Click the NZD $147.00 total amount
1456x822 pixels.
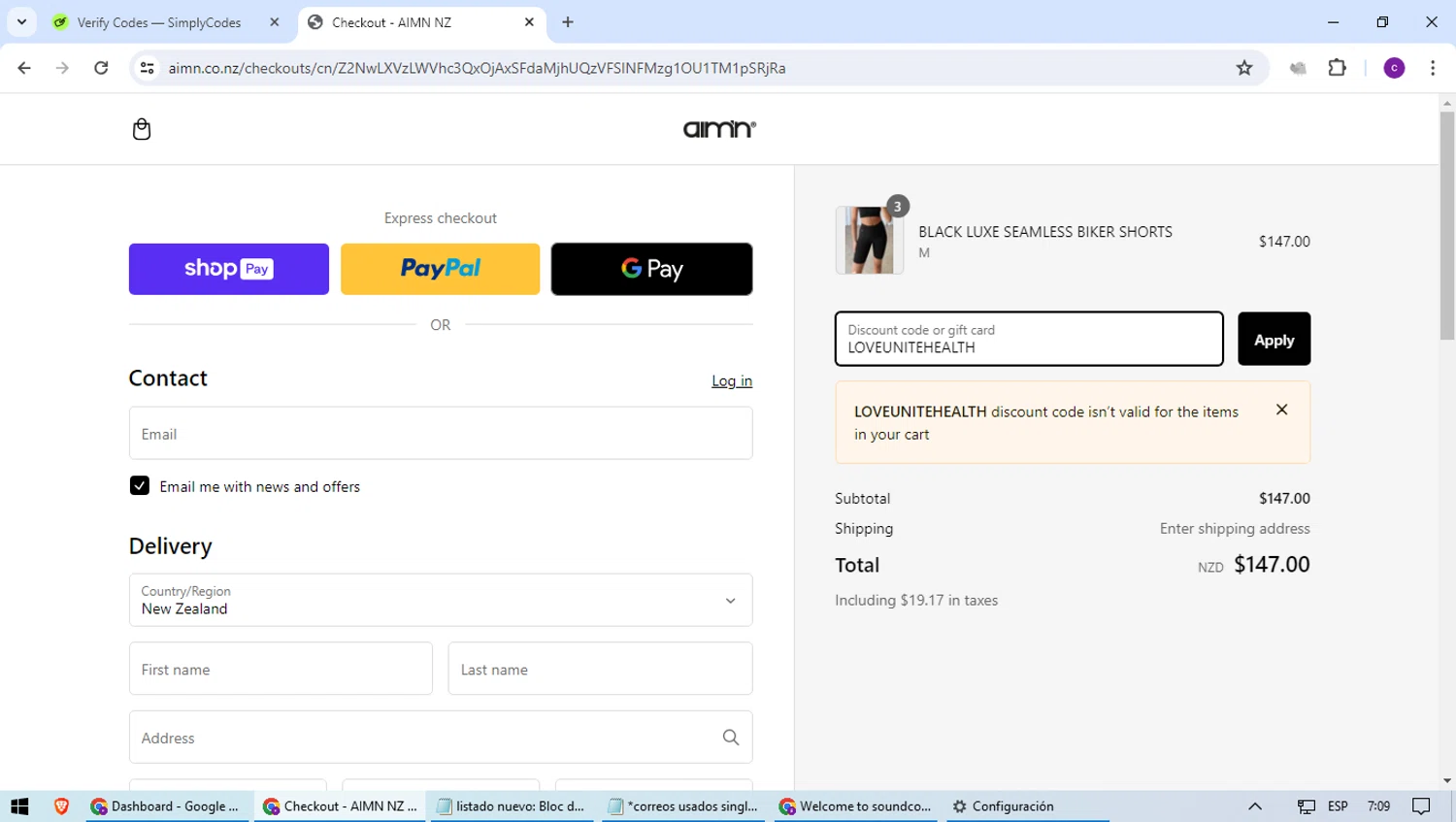point(1253,565)
